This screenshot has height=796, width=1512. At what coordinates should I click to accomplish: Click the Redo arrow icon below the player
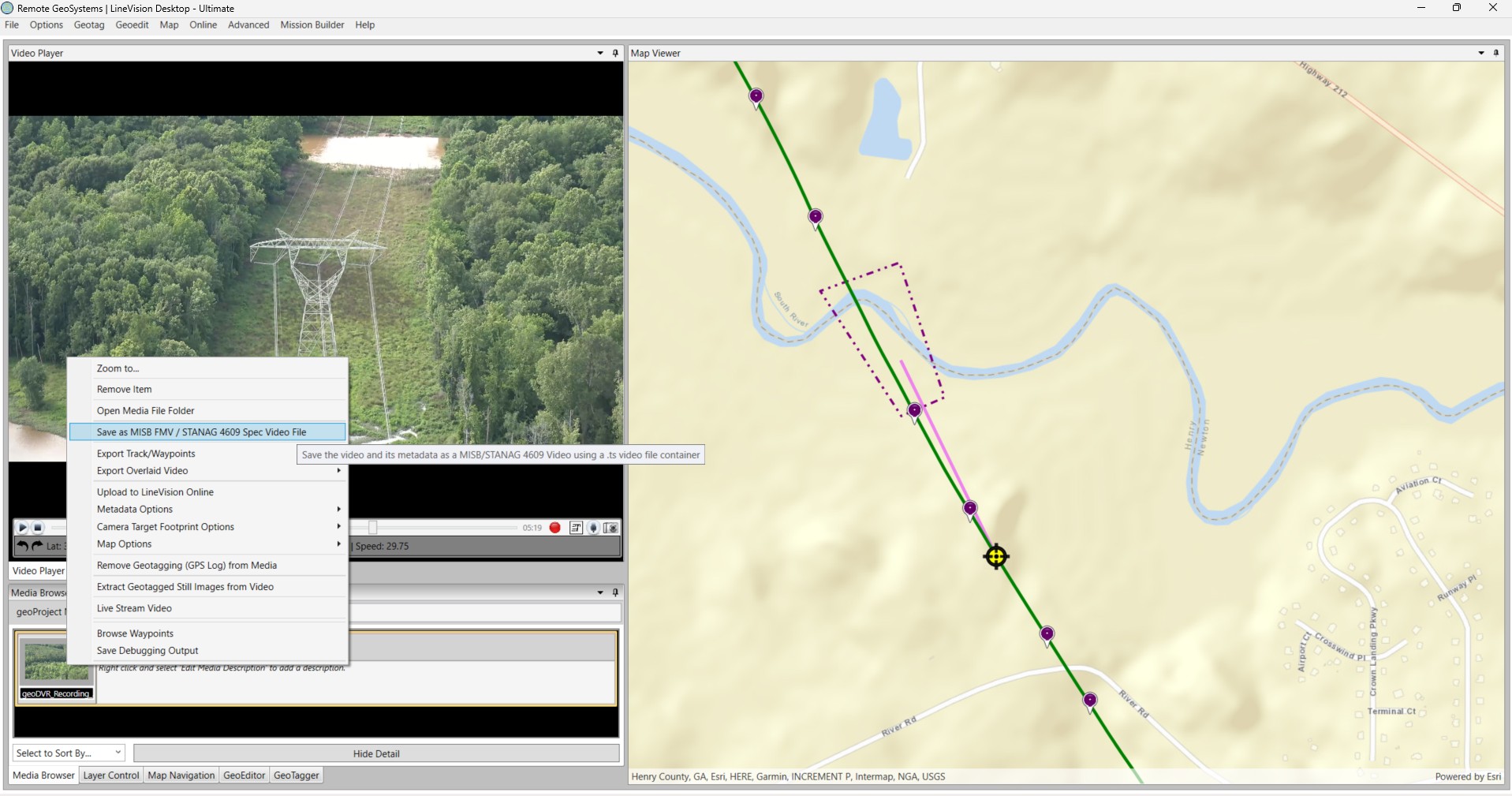[36, 545]
